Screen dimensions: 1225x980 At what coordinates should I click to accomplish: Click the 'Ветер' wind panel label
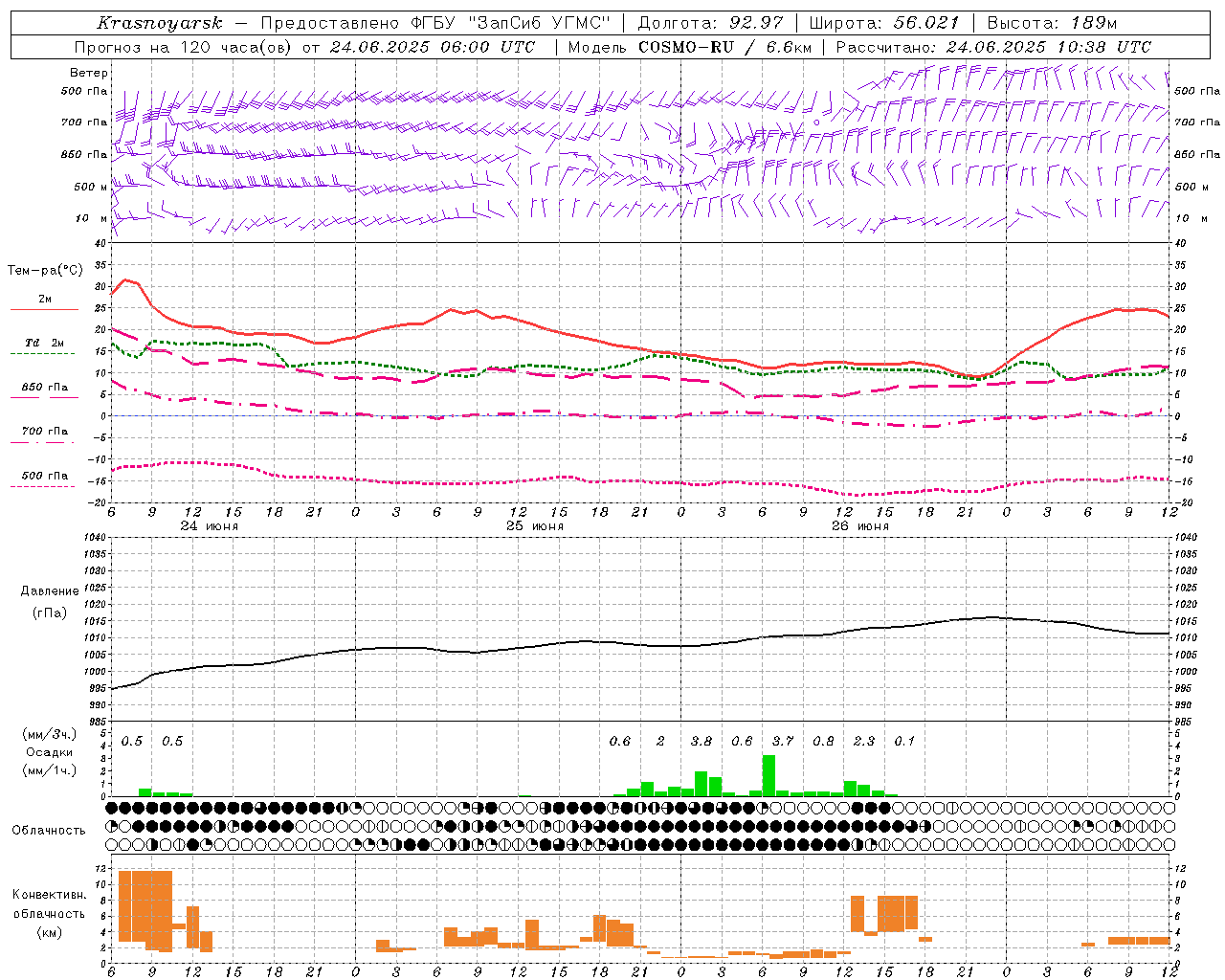coord(89,73)
